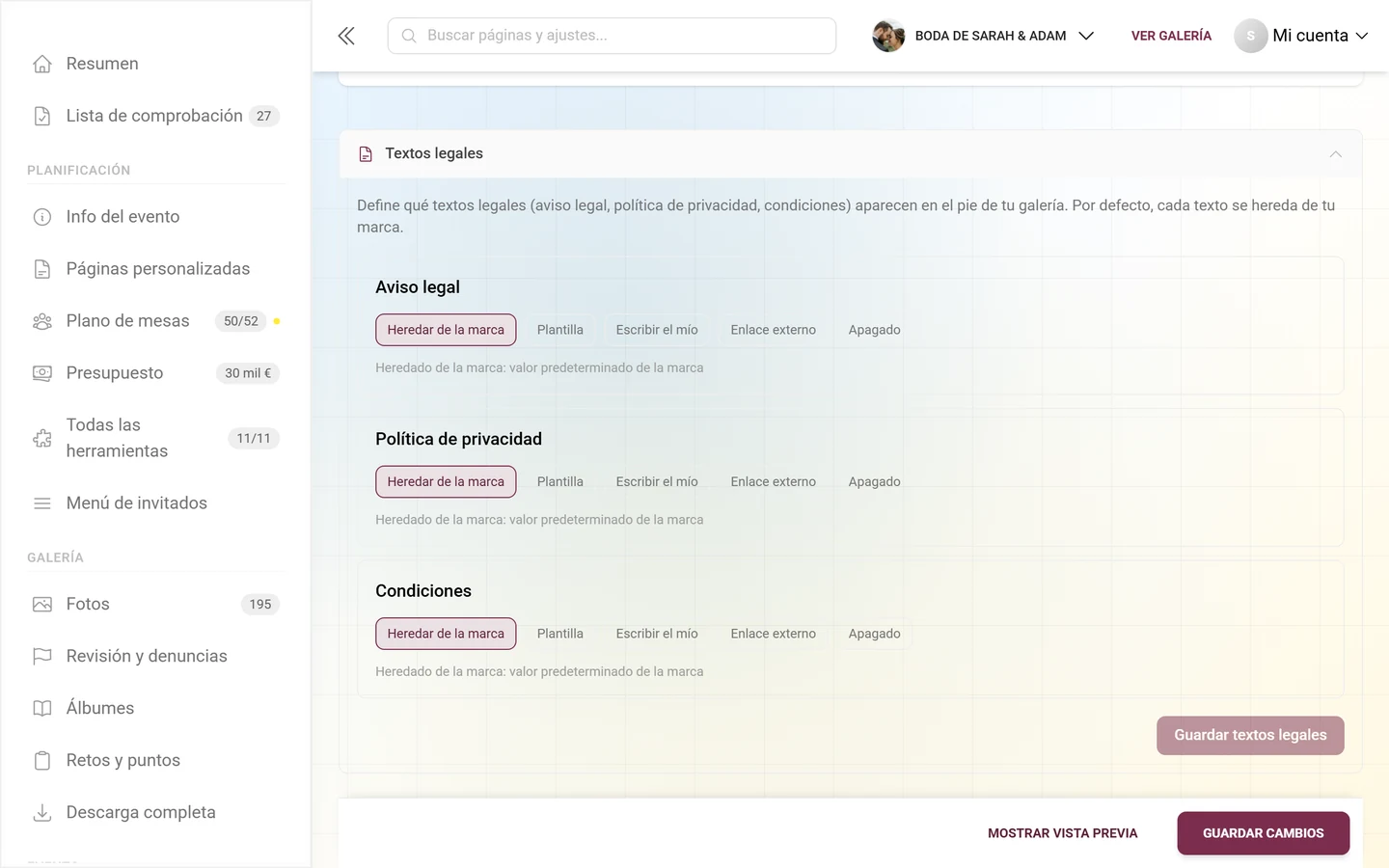Viewport: 1389px width, 868px height.
Task: Focus the Buscar páginas y ajustes search field
Action: (x=612, y=36)
